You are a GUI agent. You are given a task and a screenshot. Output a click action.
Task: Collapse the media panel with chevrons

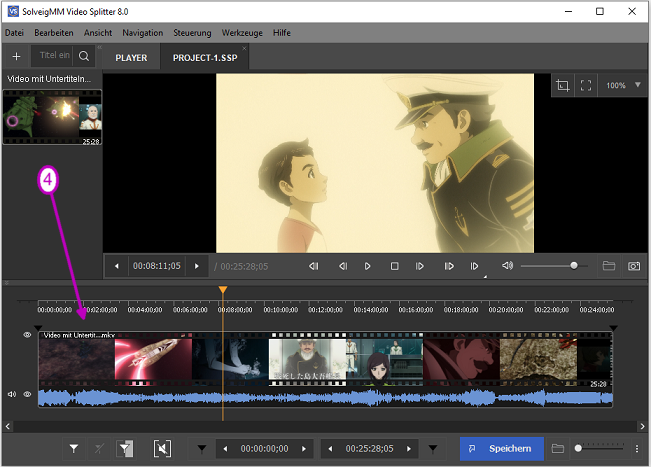[x=100, y=47]
